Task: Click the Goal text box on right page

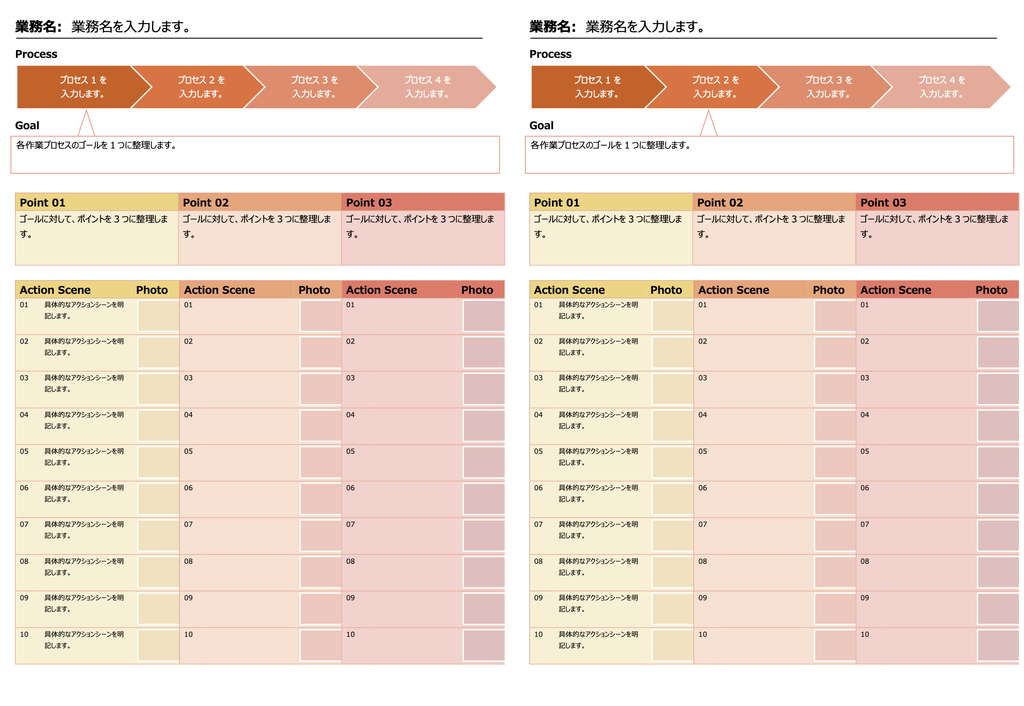Action: pyautogui.click(x=769, y=155)
